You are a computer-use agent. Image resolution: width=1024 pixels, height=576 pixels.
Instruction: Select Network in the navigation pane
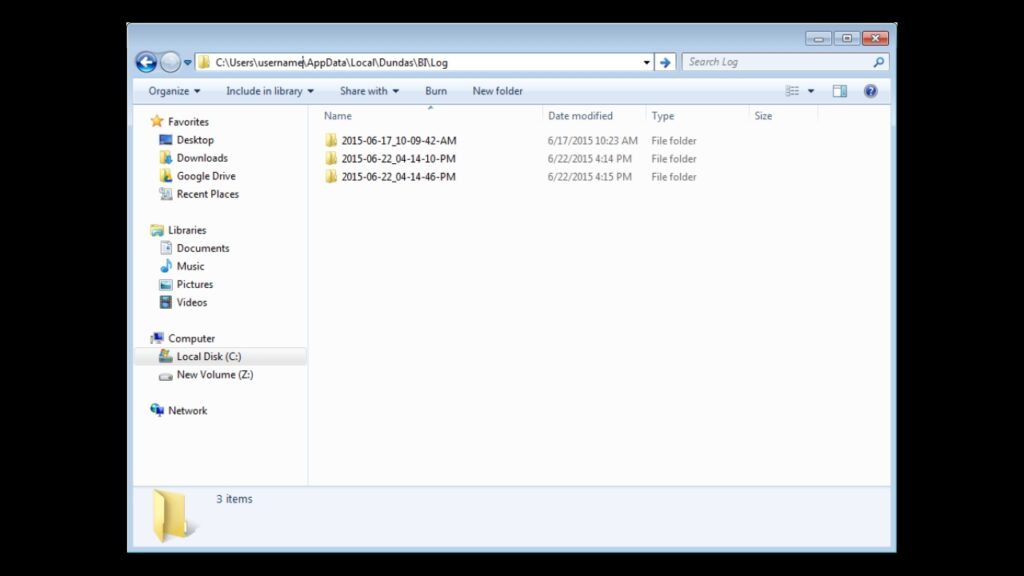click(x=187, y=411)
